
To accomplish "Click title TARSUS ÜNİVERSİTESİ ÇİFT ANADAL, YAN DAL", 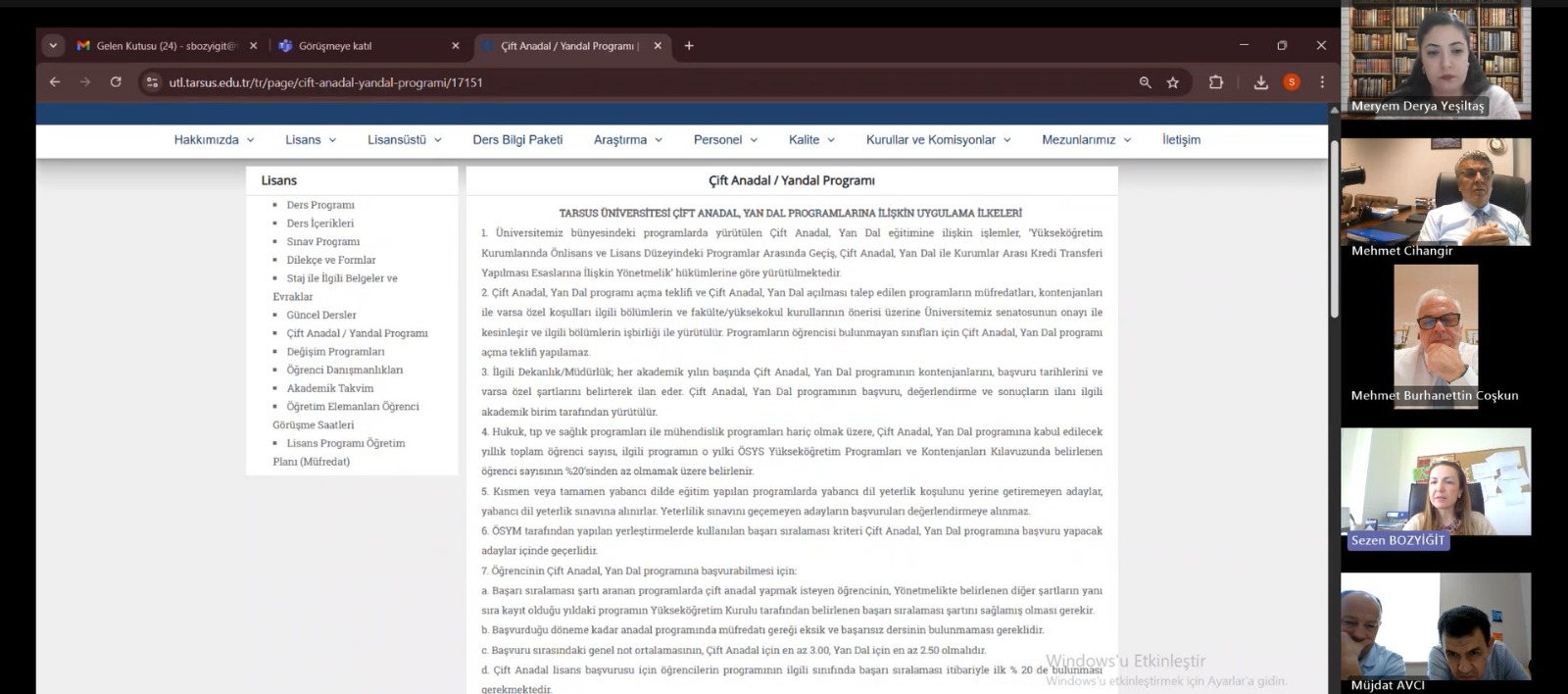I will (x=791, y=213).
